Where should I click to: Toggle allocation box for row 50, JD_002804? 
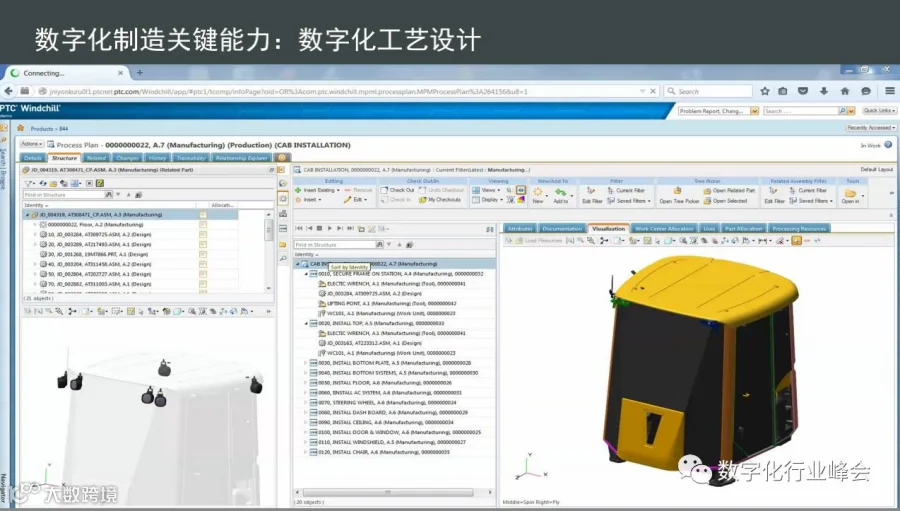click(203, 274)
